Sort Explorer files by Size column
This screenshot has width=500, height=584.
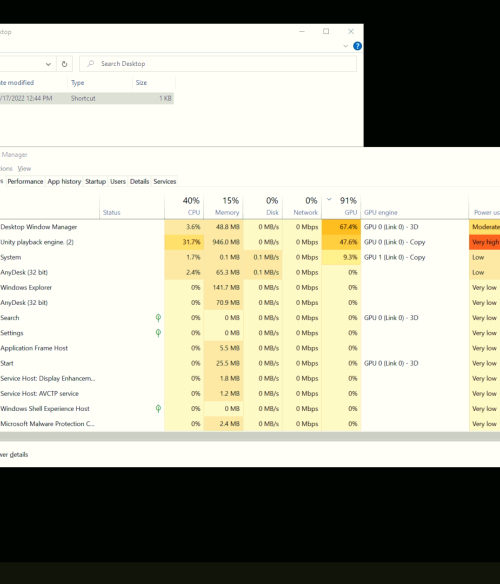154,83
